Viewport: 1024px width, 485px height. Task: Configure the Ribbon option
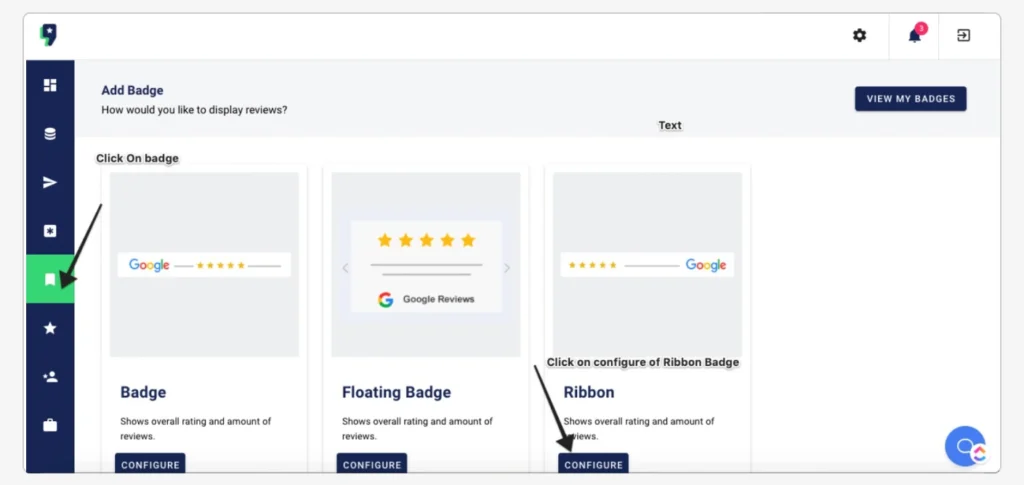pos(594,463)
